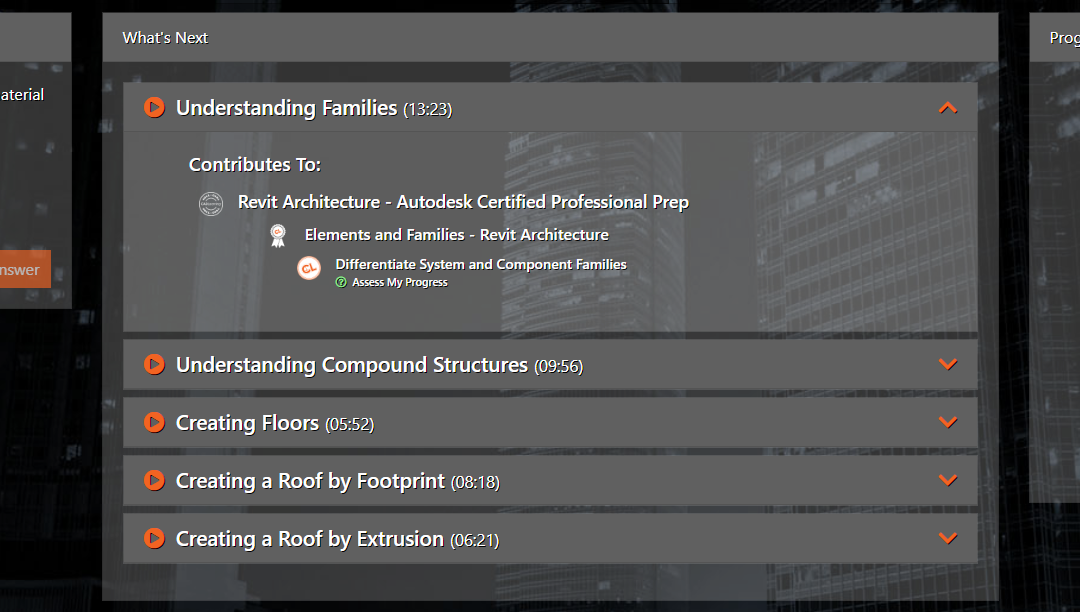Image resolution: width=1080 pixels, height=612 pixels.
Task: Collapse the Understanding Families section
Action: [x=948, y=107]
